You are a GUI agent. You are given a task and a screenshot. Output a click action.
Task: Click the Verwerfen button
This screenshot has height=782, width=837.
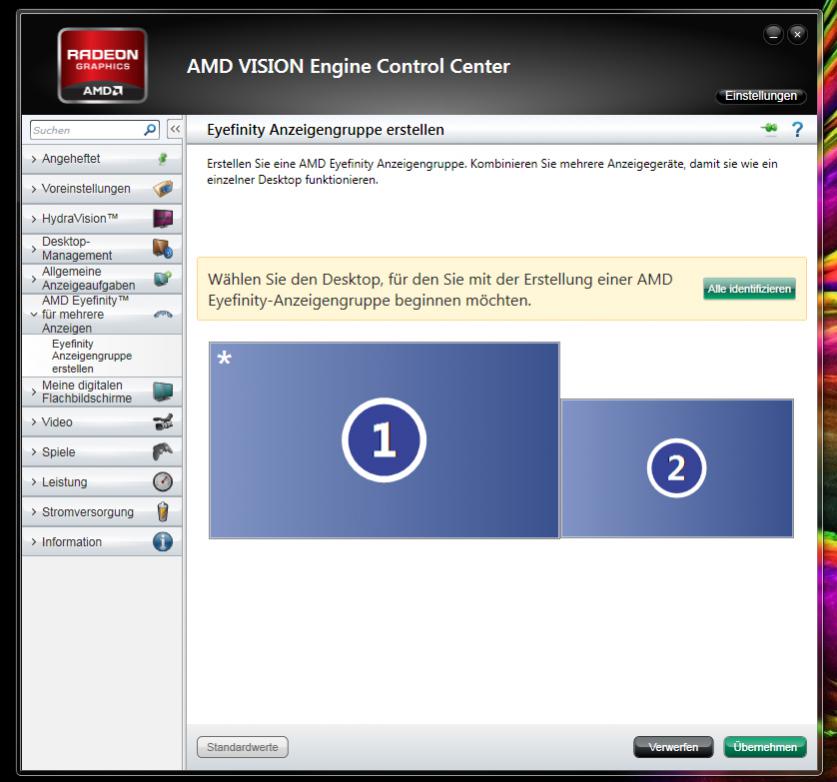click(x=673, y=747)
